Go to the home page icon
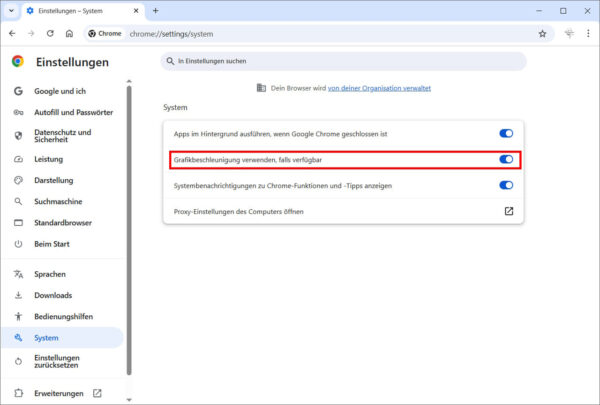This screenshot has height=405, width=600. (69, 34)
